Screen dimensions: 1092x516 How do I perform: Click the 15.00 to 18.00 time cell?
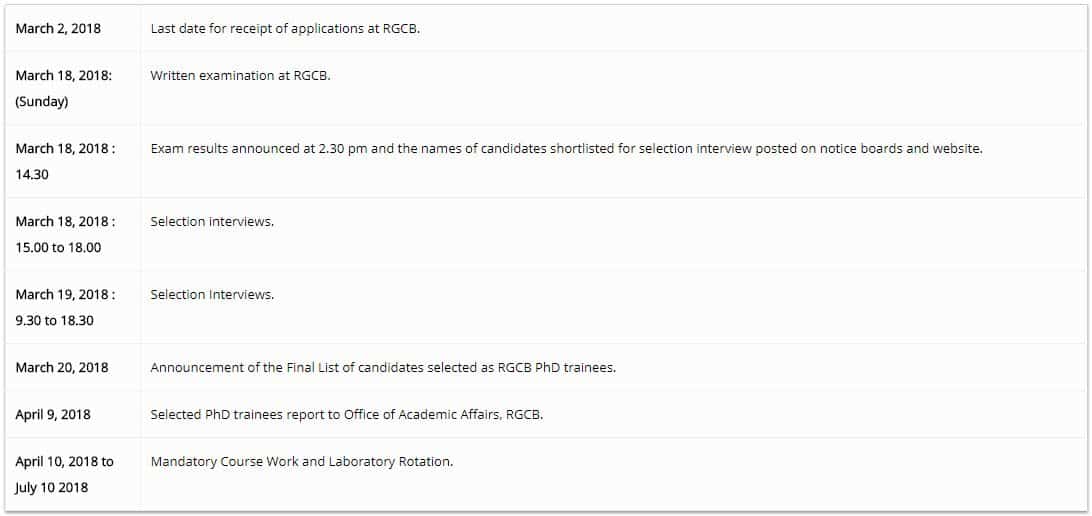[x=58, y=247]
